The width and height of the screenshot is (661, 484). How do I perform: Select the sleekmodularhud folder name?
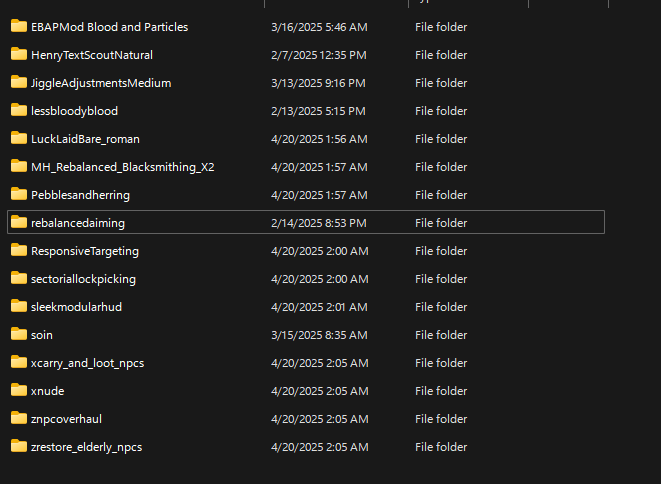[76, 307]
